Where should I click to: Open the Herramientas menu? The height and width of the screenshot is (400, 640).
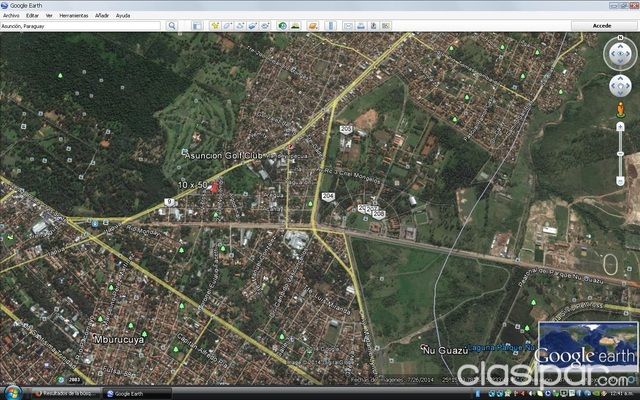[74, 16]
